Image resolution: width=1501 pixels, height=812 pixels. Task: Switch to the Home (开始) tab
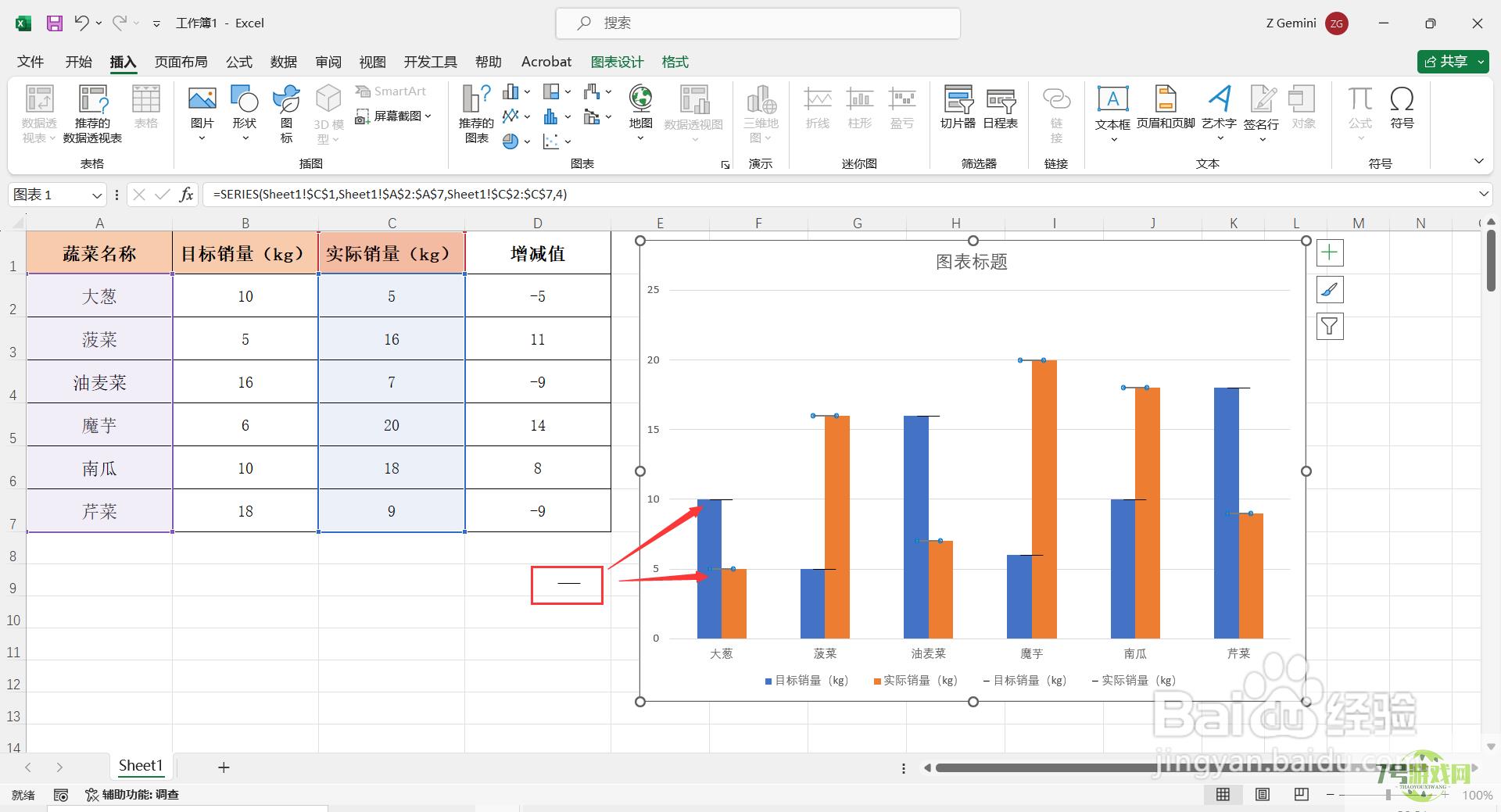click(x=78, y=62)
